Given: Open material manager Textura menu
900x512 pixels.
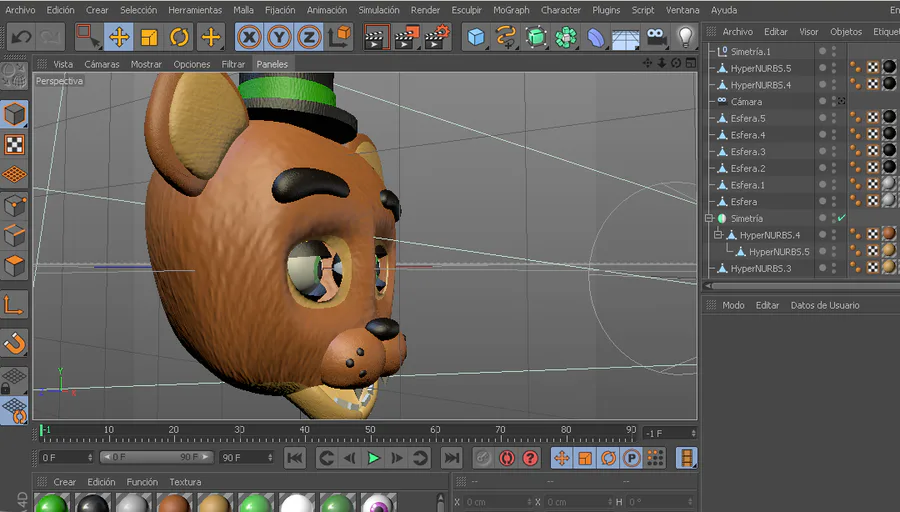Looking at the screenshot, I should pyautogui.click(x=185, y=482).
